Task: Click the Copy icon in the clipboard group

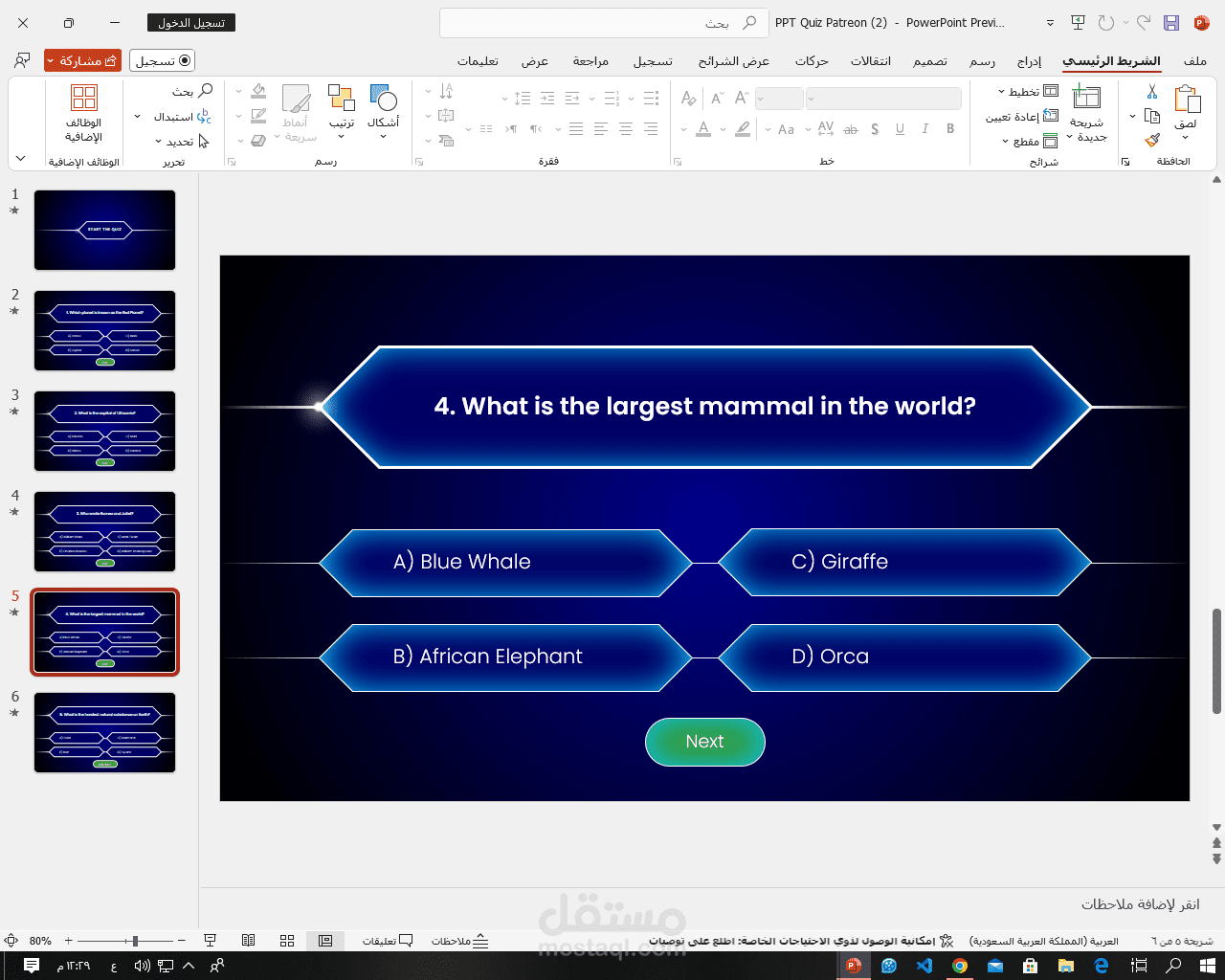Action: 1152,116
